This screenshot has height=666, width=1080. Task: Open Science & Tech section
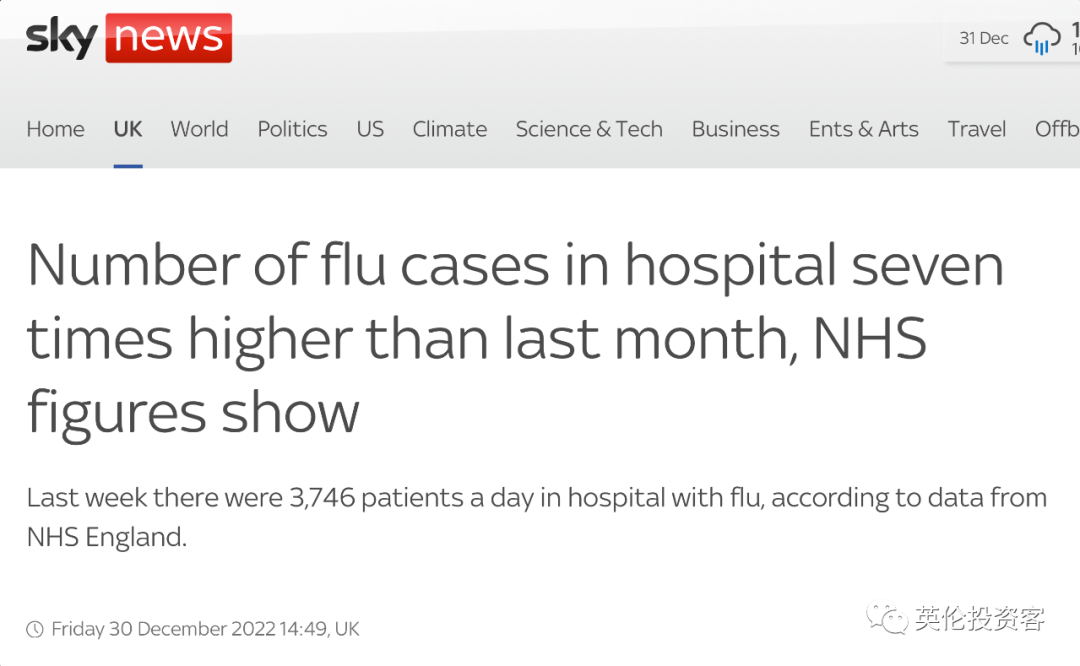pyautogui.click(x=589, y=129)
